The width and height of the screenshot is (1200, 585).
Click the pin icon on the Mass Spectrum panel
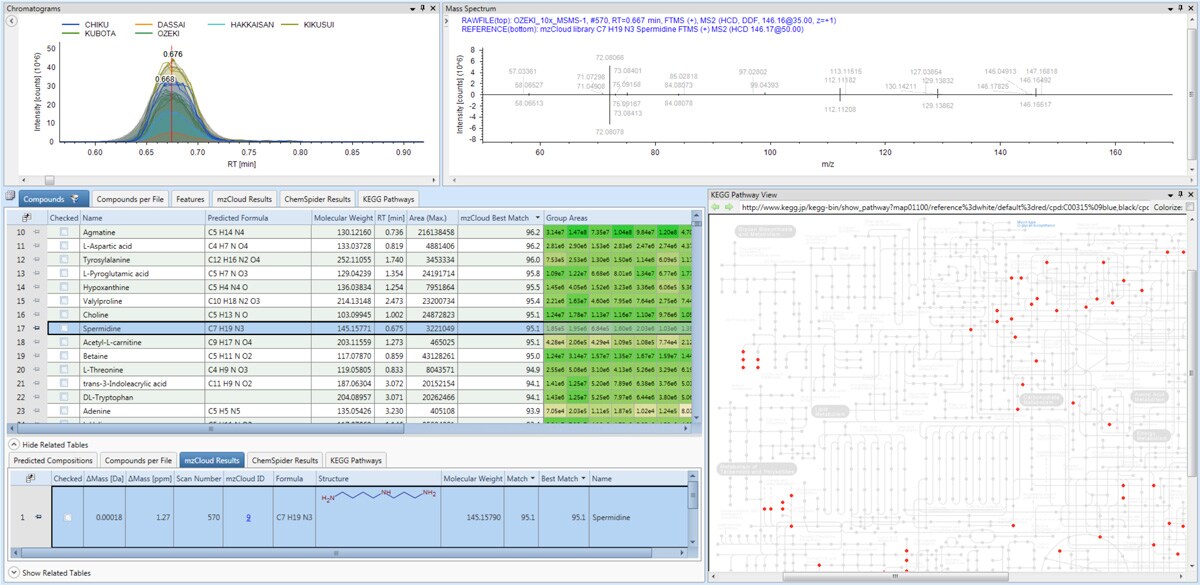1181,8
